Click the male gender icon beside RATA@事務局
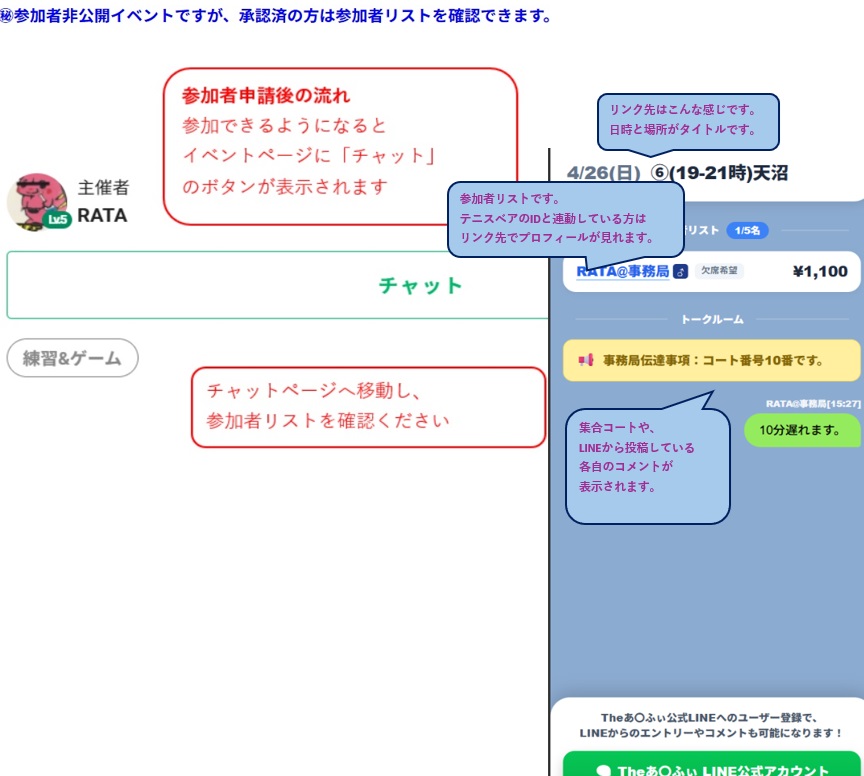Screen dimensions: 864x776 point(681,271)
